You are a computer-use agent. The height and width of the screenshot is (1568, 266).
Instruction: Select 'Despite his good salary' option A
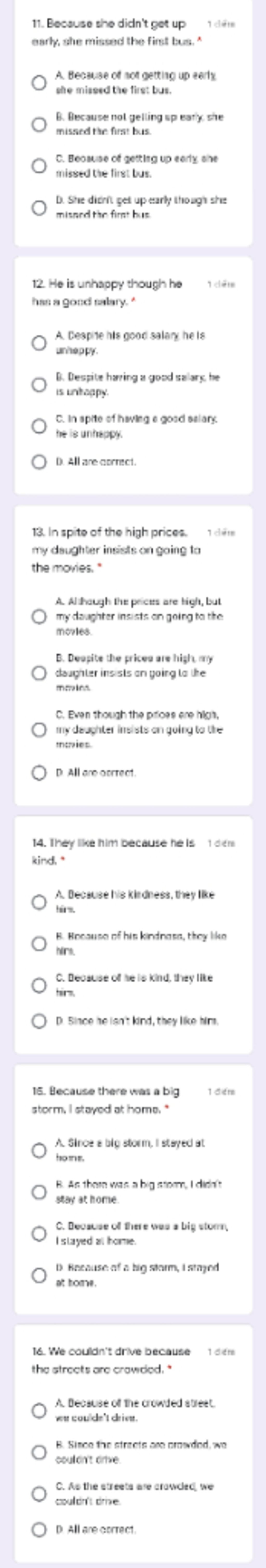[39, 343]
